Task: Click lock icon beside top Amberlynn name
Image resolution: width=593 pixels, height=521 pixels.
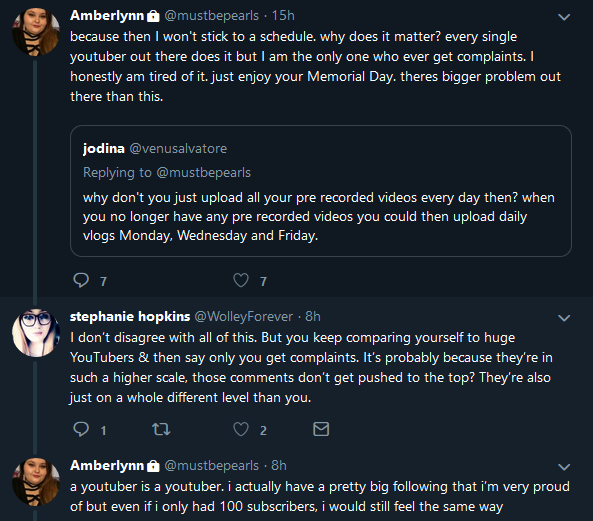Action: pyautogui.click(x=153, y=16)
